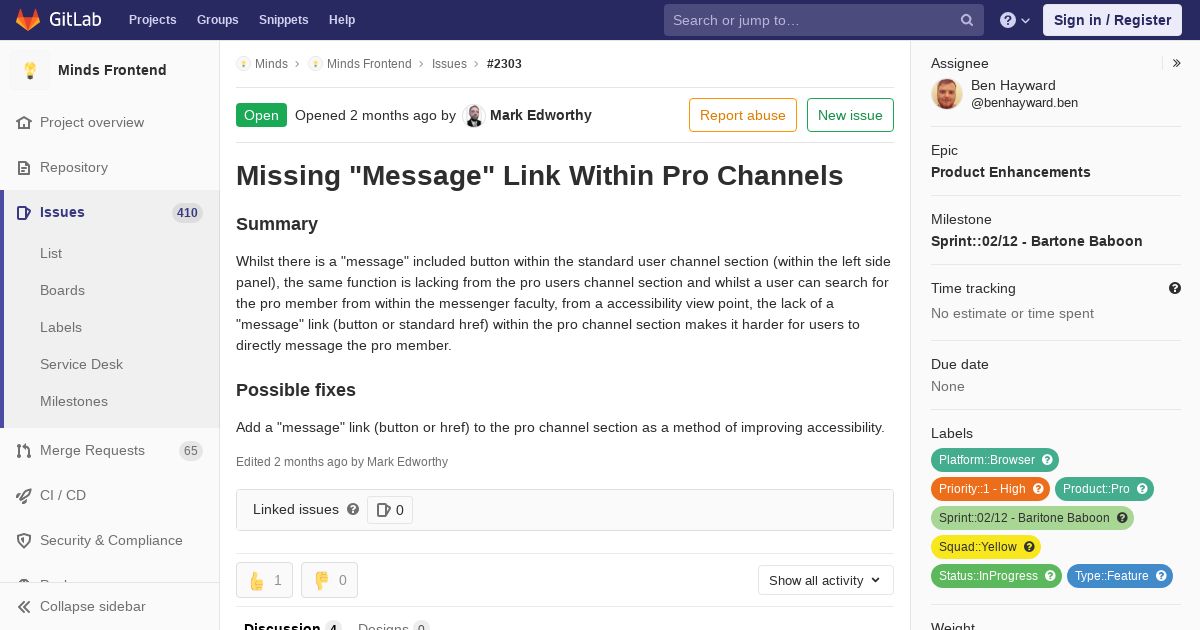Click the Linked issues help icon
This screenshot has width=1200, height=630.
pyautogui.click(x=353, y=509)
